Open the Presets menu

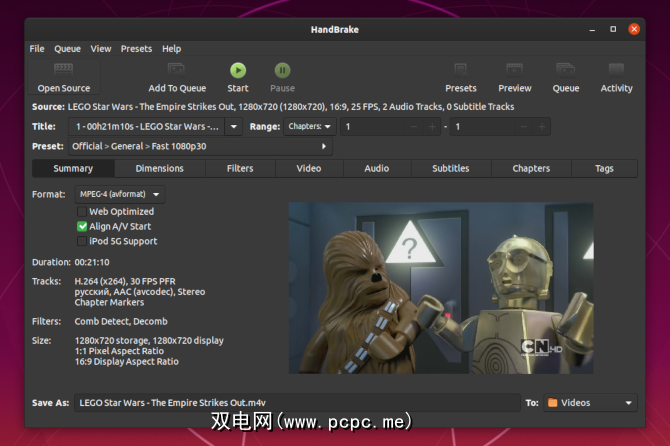[136, 49]
